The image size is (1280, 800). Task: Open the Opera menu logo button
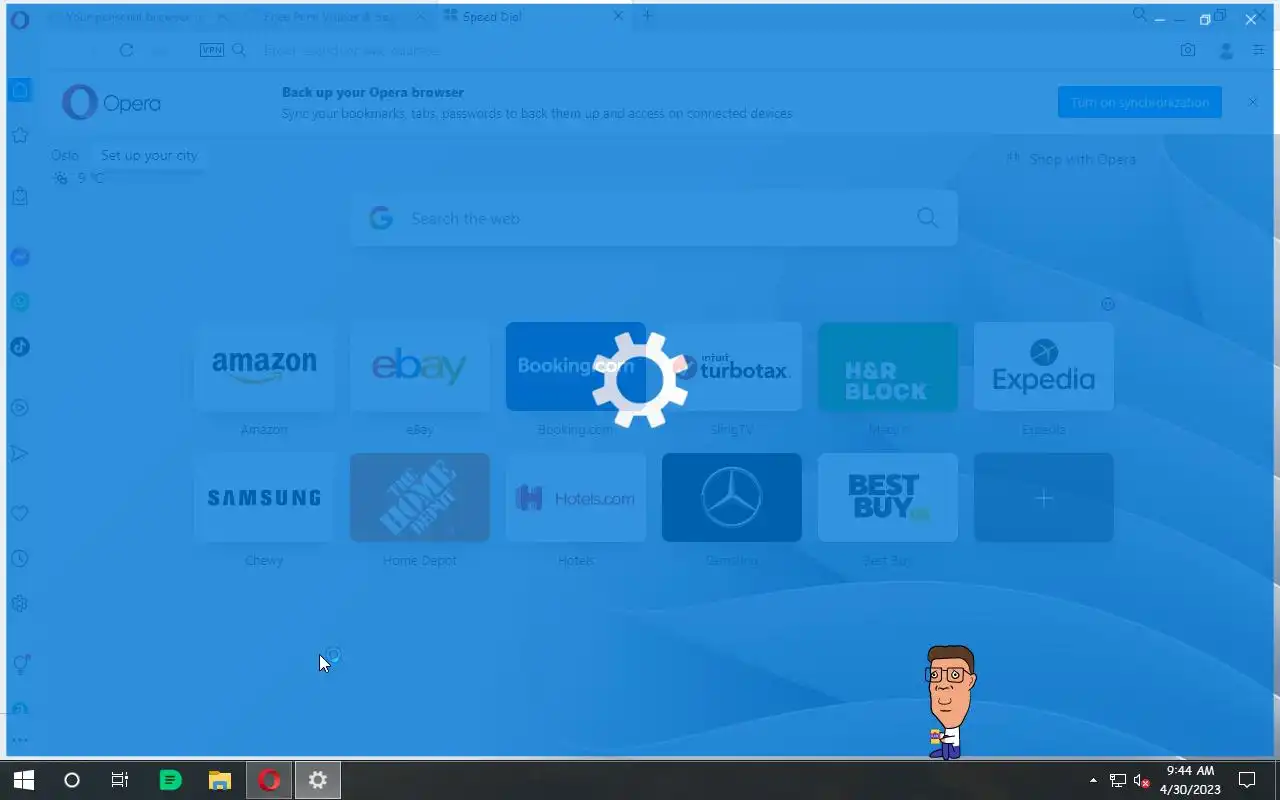pos(20,19)
